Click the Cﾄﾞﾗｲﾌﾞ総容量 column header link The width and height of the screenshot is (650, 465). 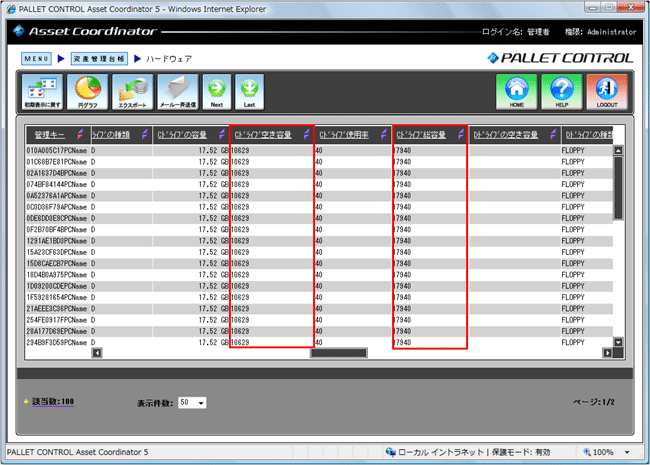[421, 135]
